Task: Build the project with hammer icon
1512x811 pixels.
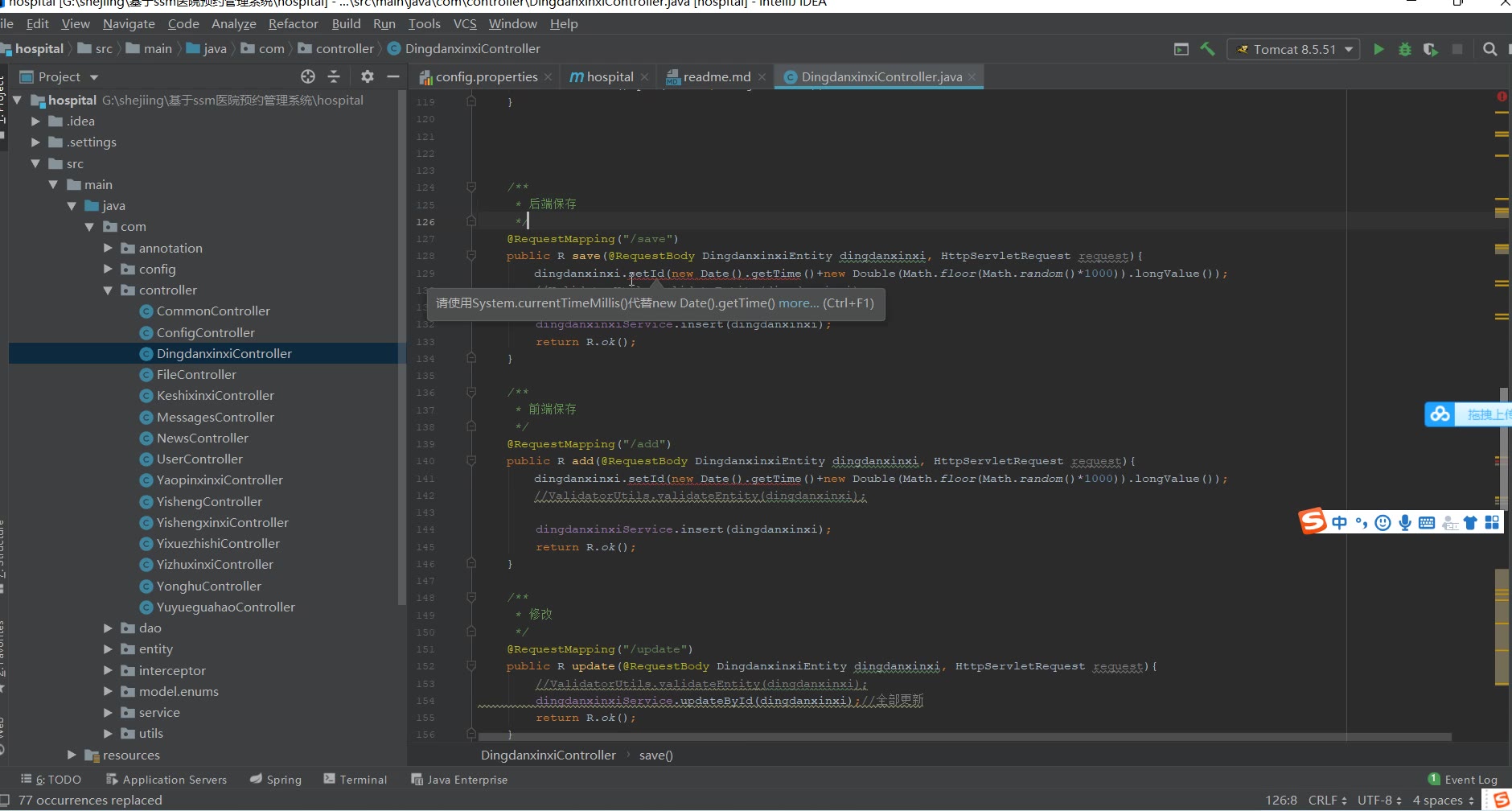Action: coord(1207,49)
